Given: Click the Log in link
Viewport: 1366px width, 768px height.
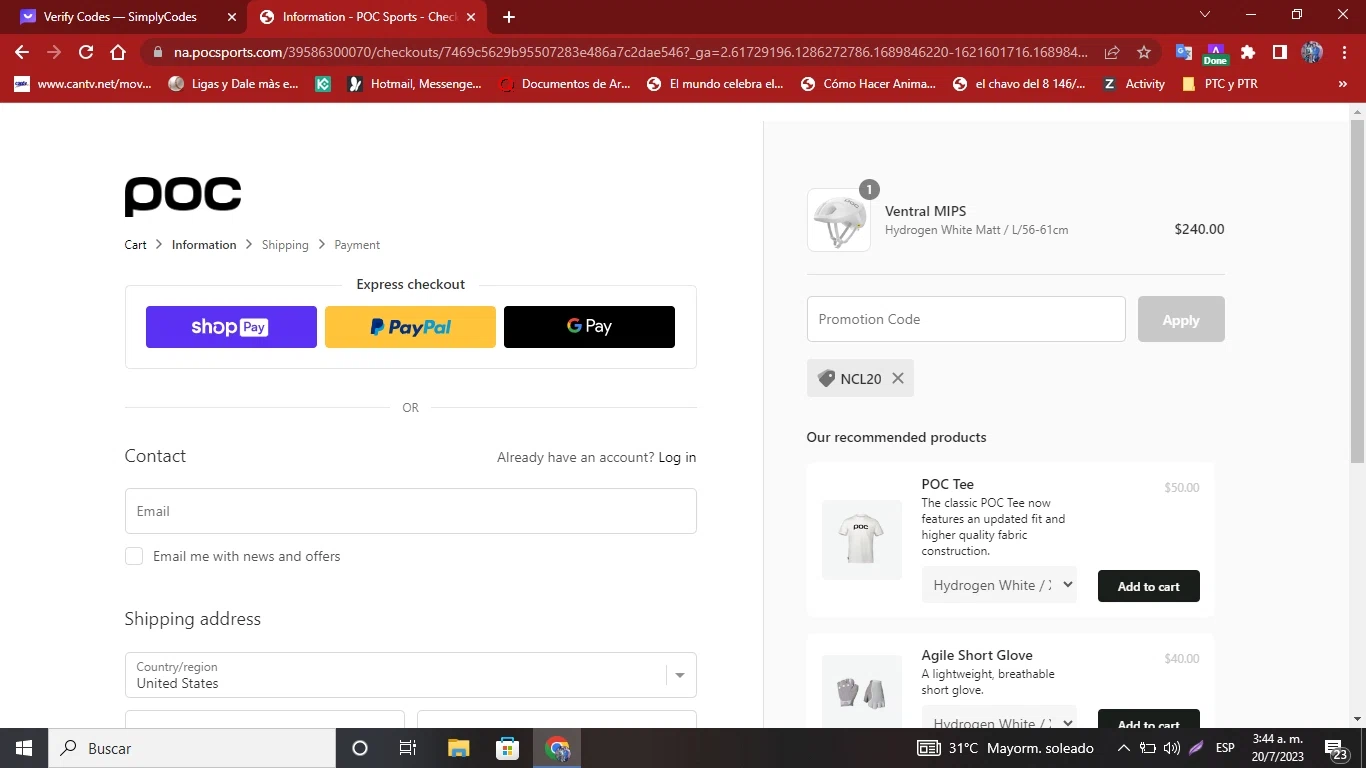Looking at the screenshot, I should tap(677, 458).
